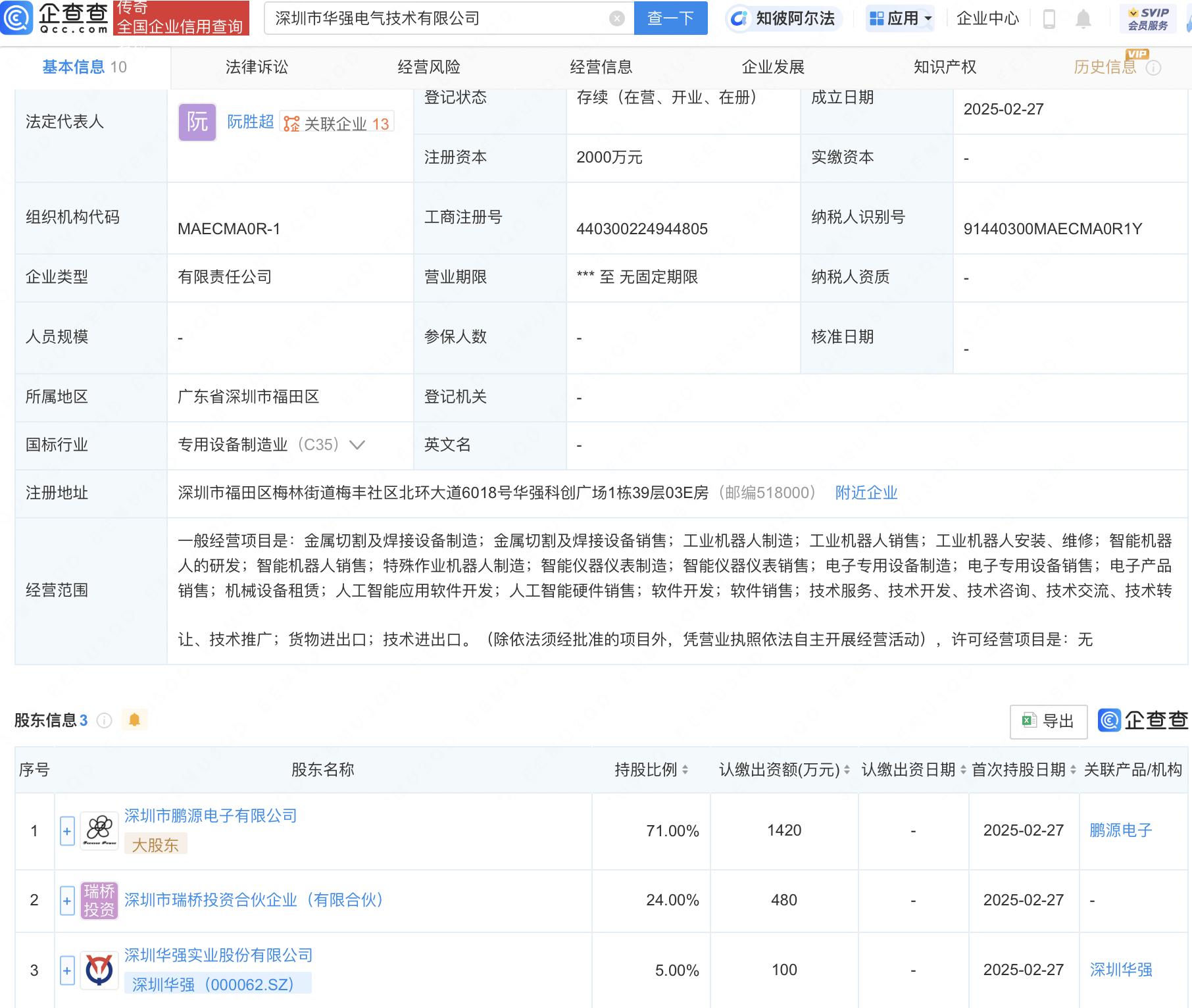Open the notification bell in header

tap(1083, 18)
